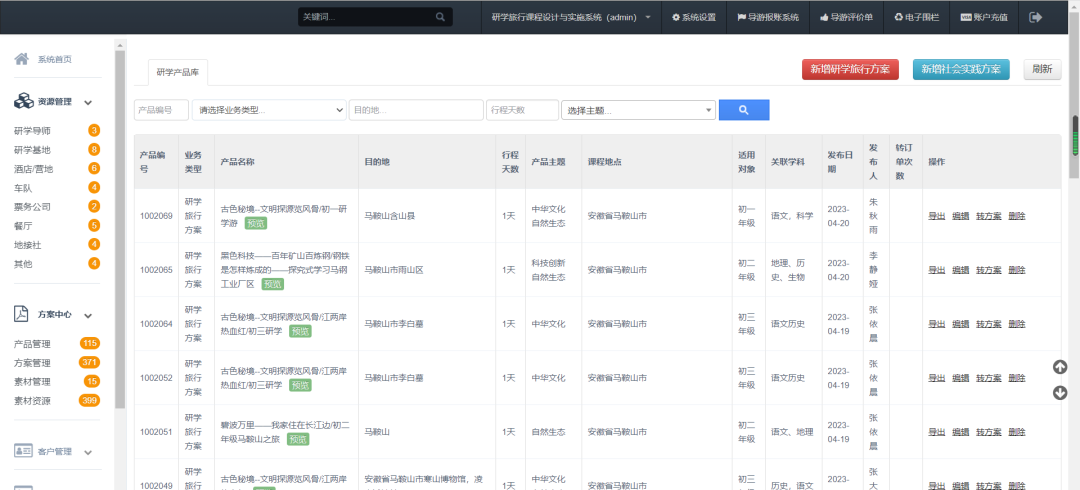Click the 刷新 button
The width and height of the screenshot is (1080, 490).
(1042, 70)
